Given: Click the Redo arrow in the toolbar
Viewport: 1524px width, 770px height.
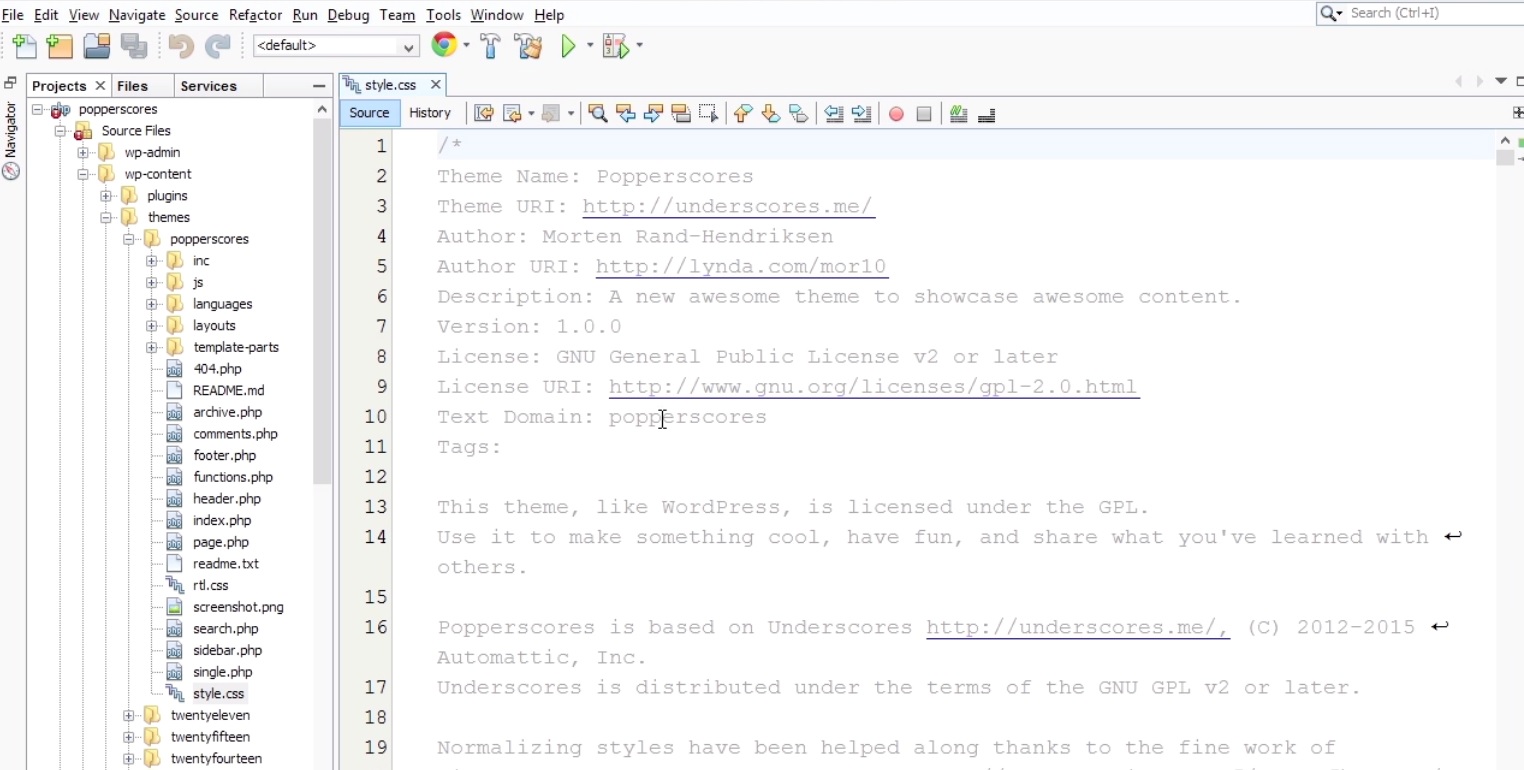Looking at the screenshot, I should (x=217, y=46).
